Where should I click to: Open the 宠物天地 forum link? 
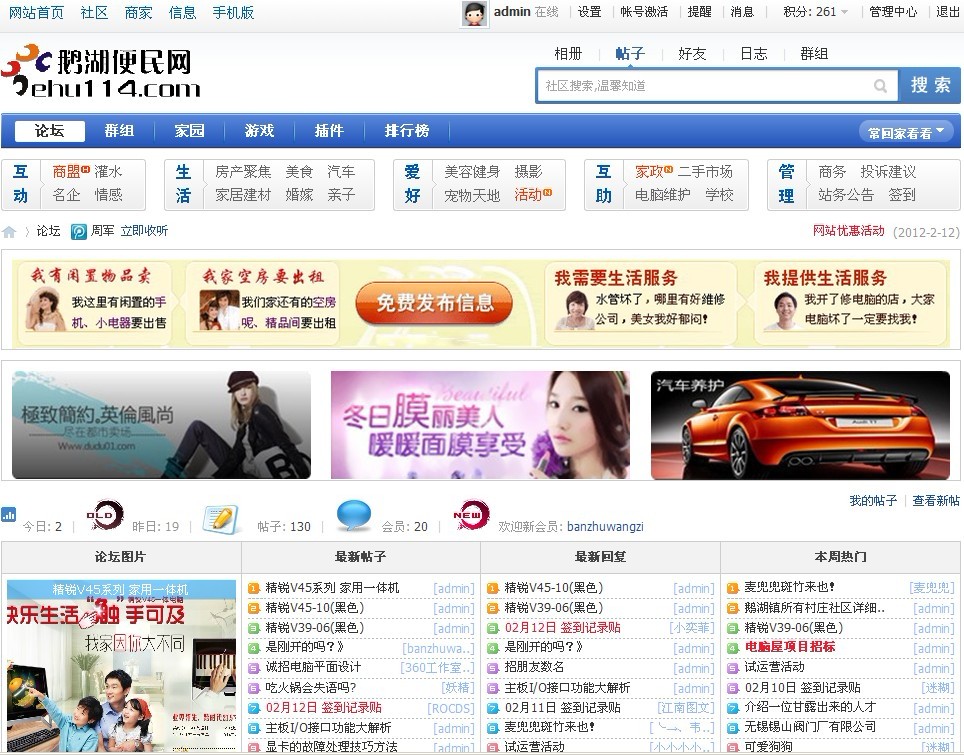point(472,196)
